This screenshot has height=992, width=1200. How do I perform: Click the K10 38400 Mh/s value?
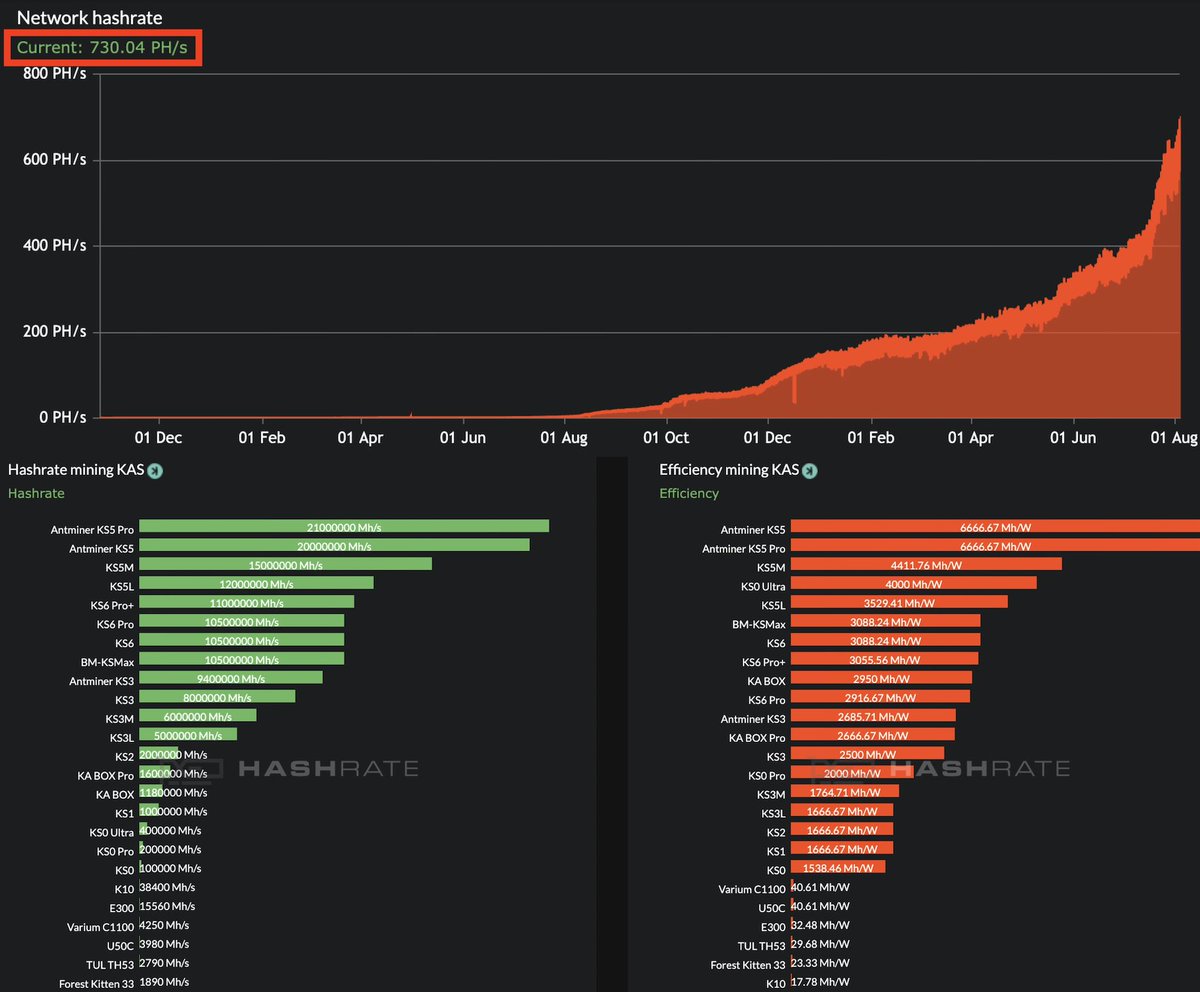[x=167, y=888]
